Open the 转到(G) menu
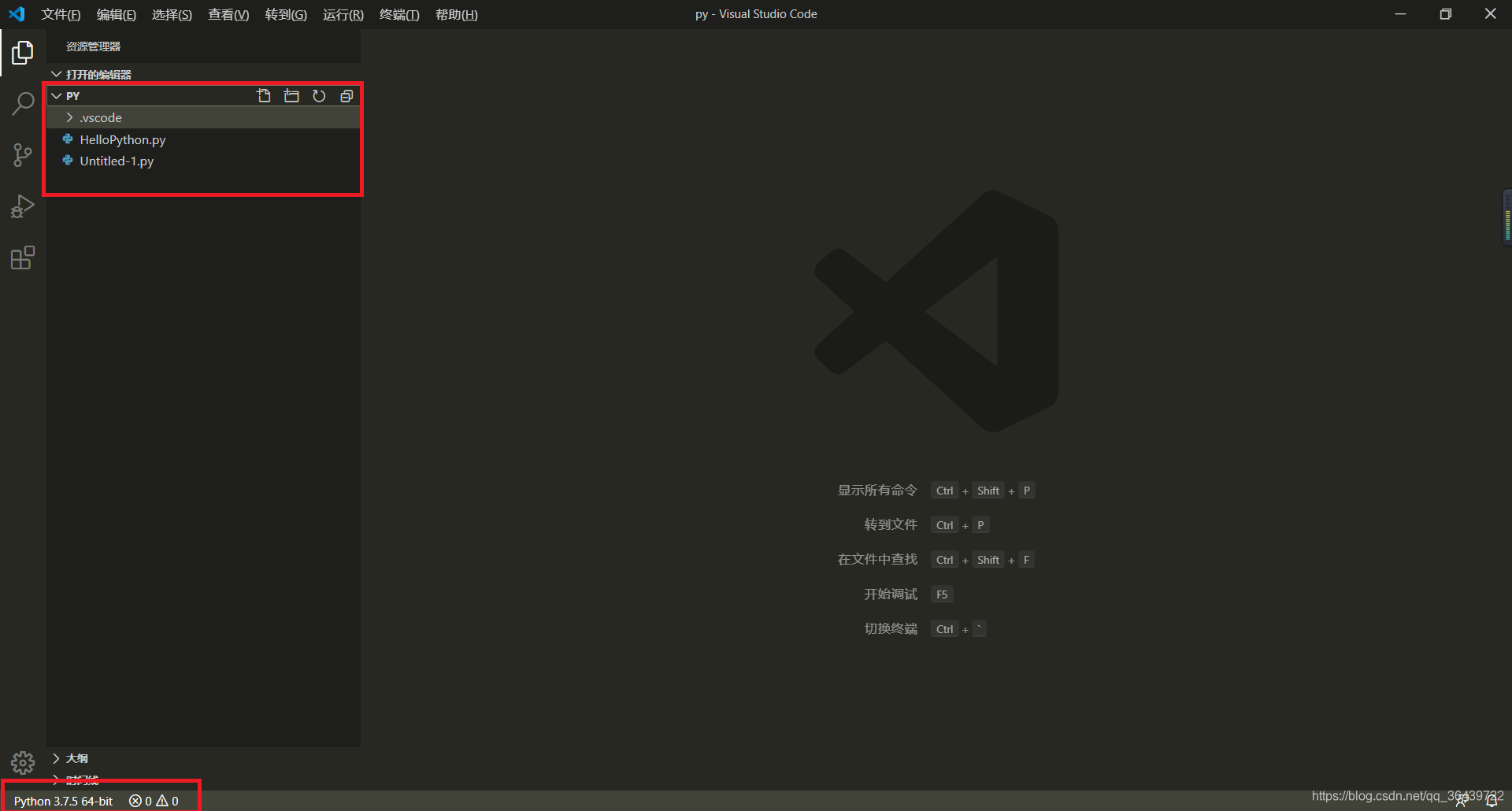The width and height of the screenshot is (1512, 811). [286, 15]
